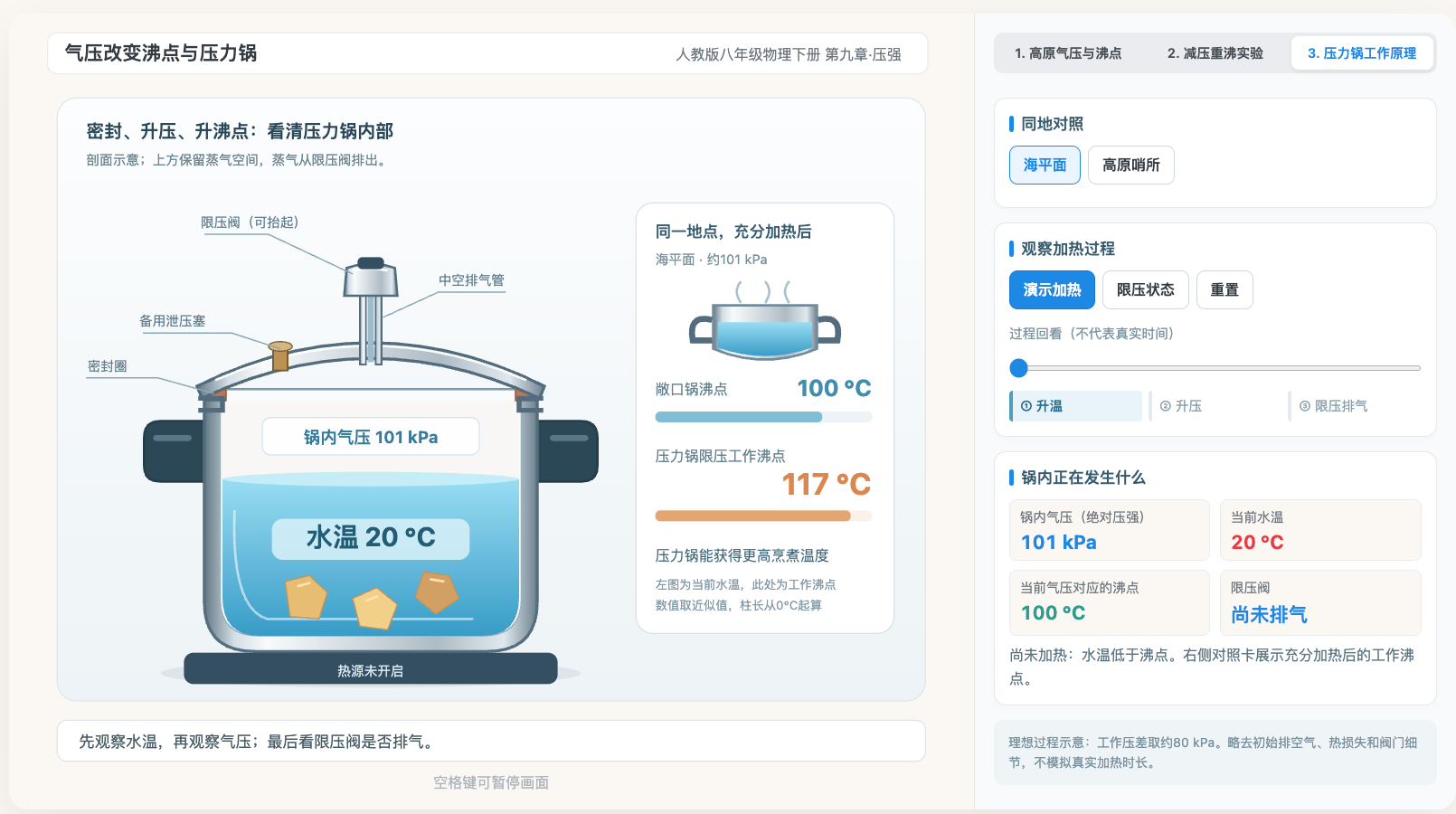Viewport: 1456px width, 814px height.
Task: Click the 中空排气管 label
Action: [x=471, y=280]
